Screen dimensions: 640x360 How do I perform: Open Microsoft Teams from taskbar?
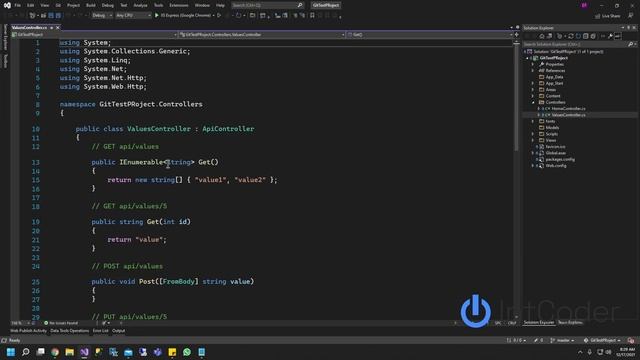click(158, 352)
